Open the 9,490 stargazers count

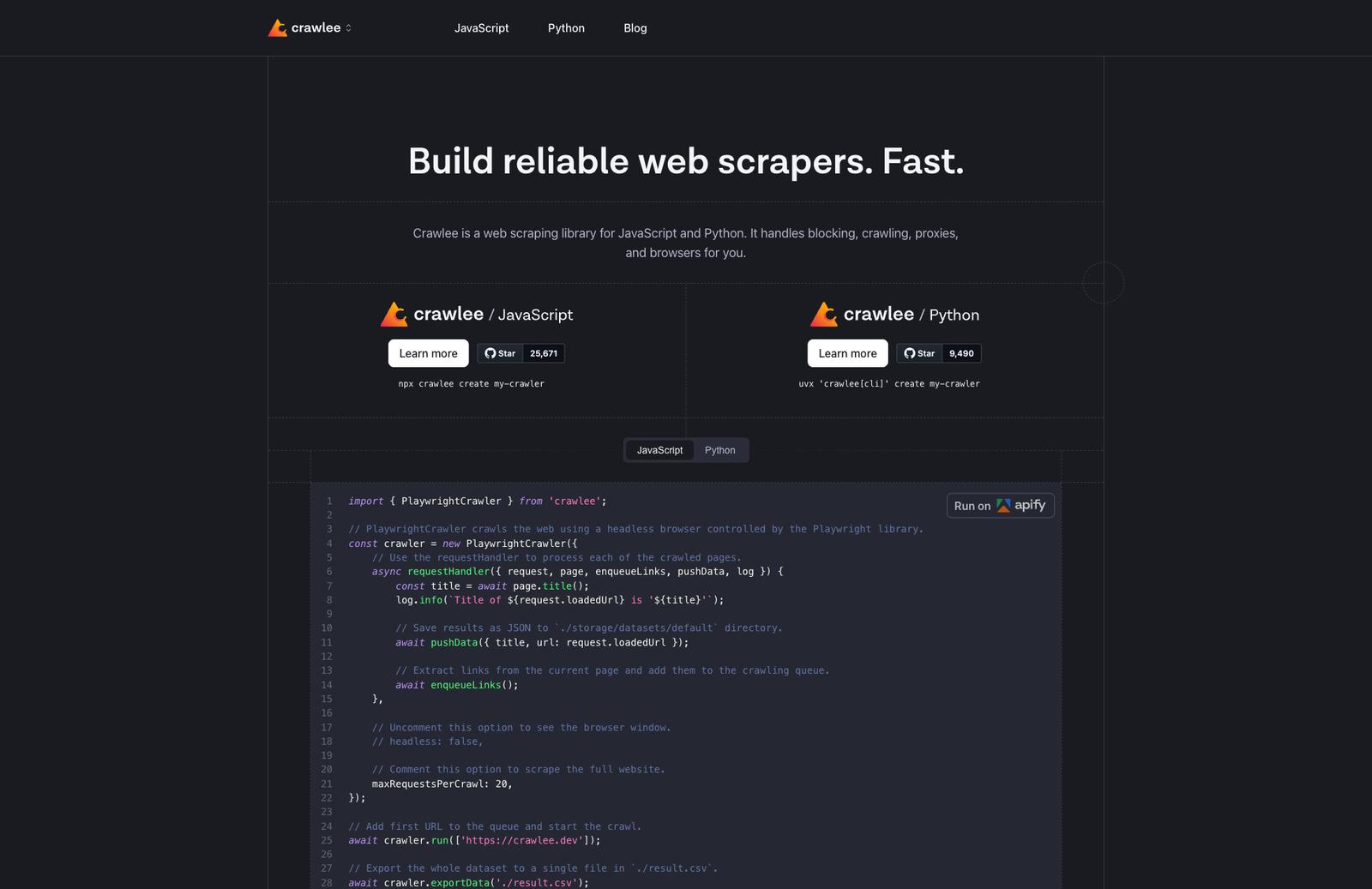coord(961,353)
